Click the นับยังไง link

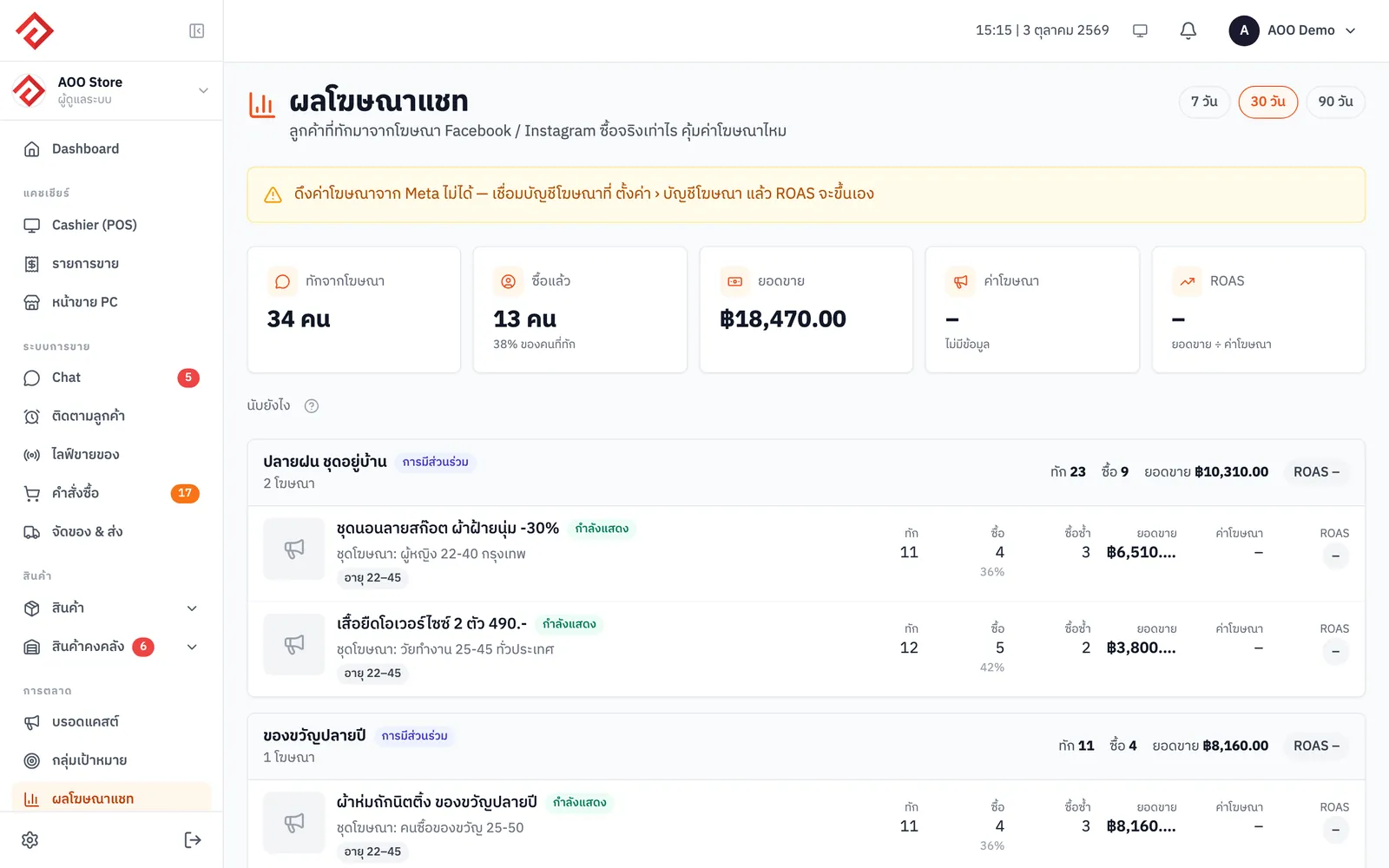tap(268, 405)
